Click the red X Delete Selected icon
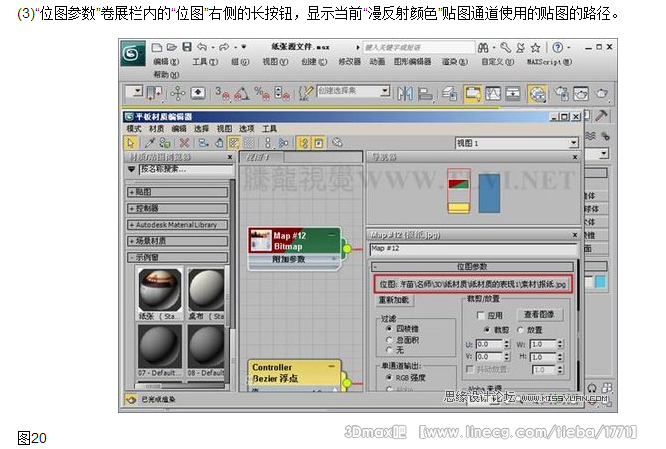 pyautogui.click(x=184, y=143)
